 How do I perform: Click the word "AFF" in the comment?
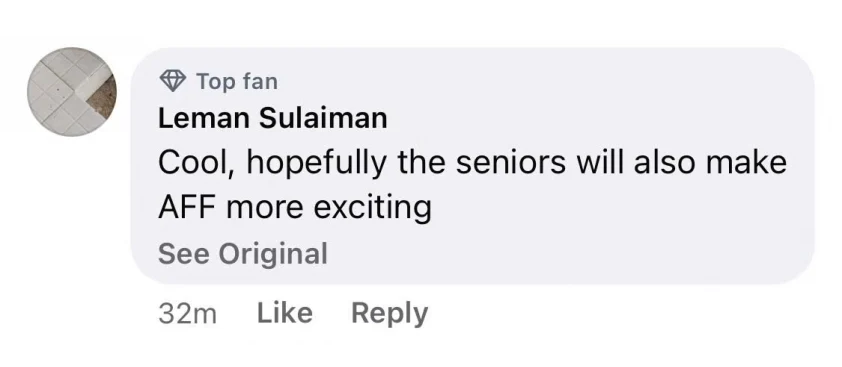tap(188, 207)
